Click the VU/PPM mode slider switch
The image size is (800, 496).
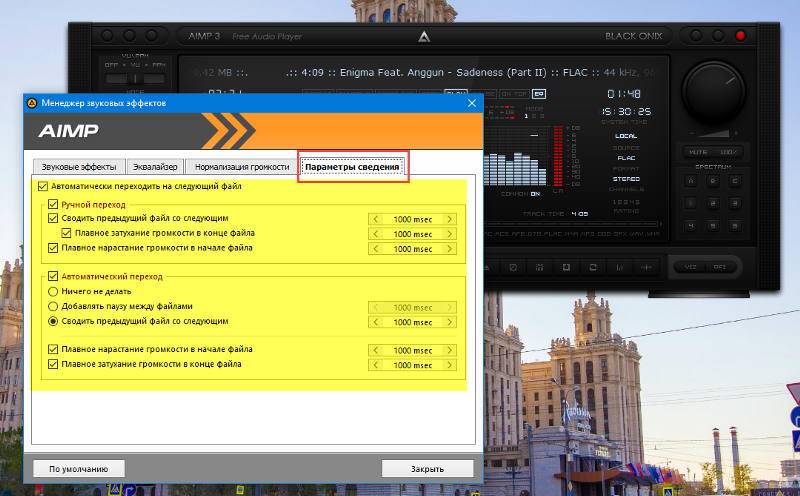pos(135,79)
